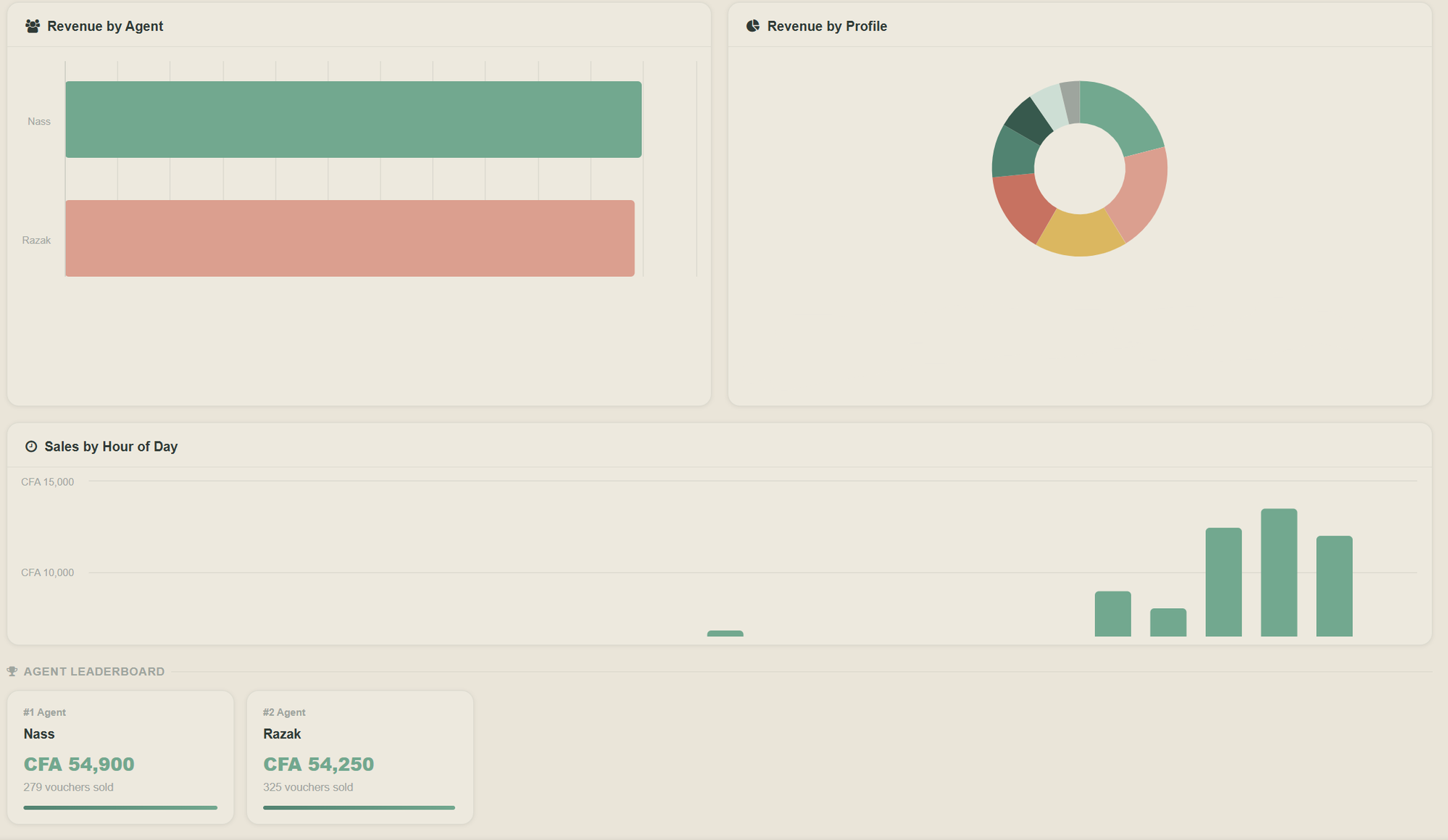Click the pie chart icon beside Revenue by Profile

pyautogui.click(x=753, y=26)
